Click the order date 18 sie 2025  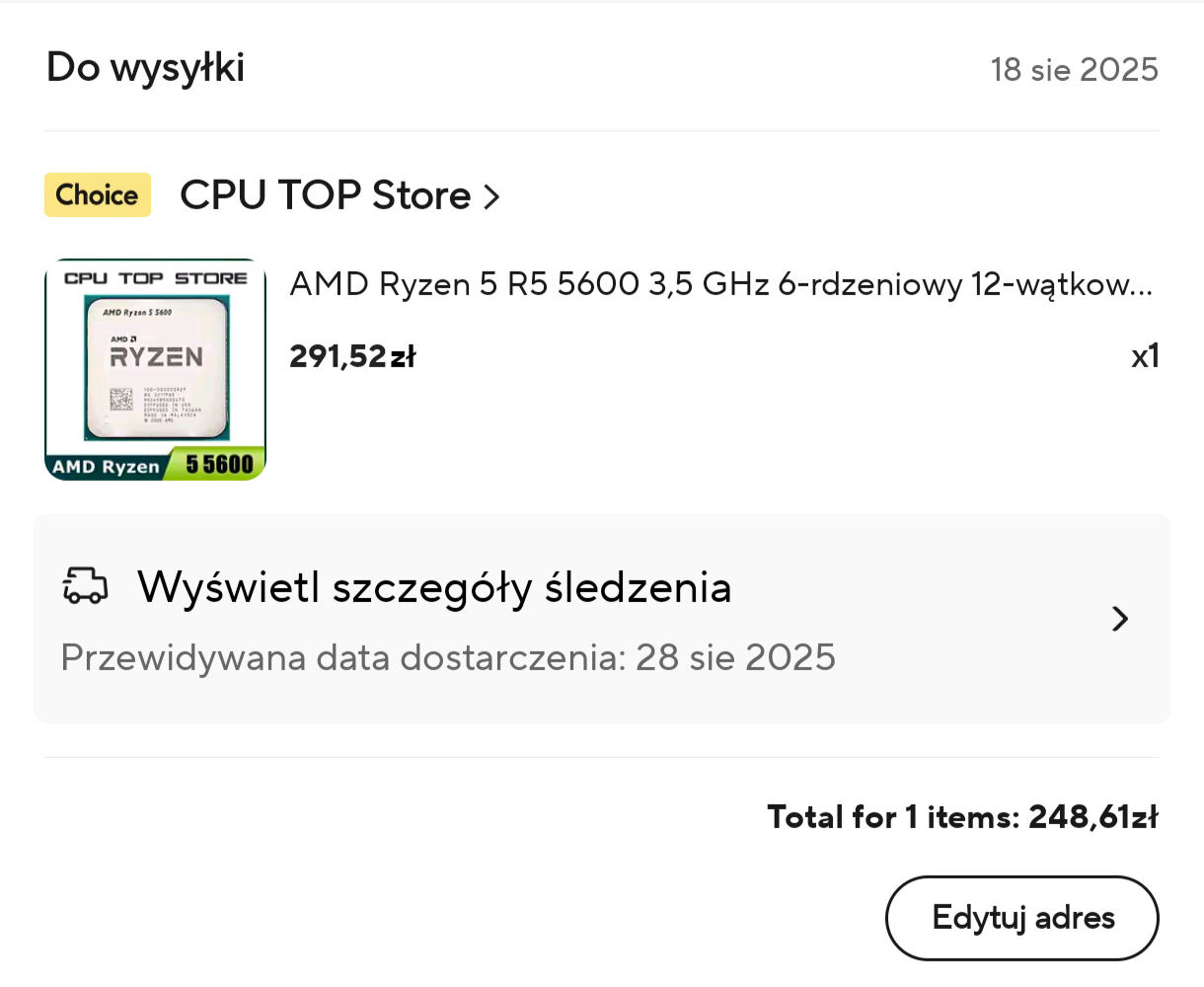(1074, 69)
